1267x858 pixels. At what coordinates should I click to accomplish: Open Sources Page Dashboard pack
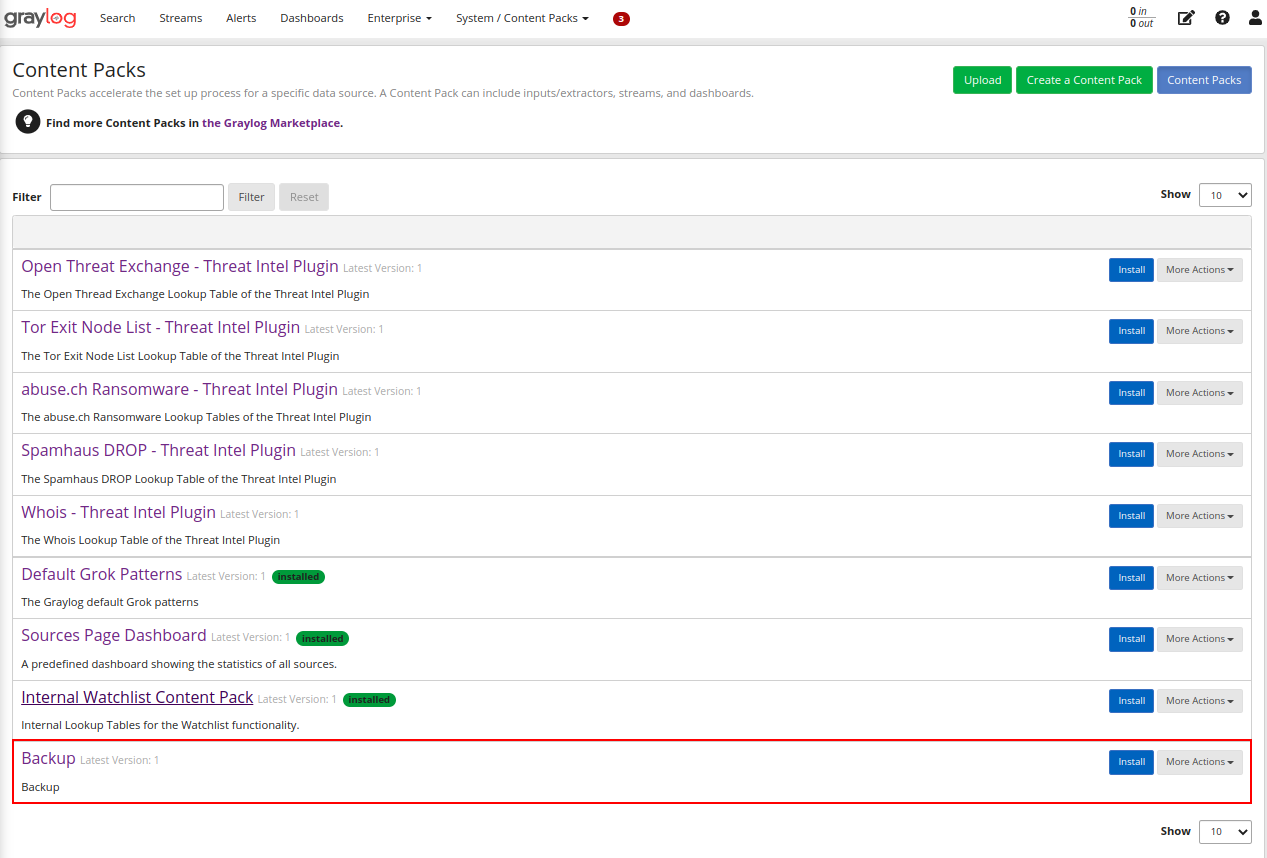tap(114, 636)
